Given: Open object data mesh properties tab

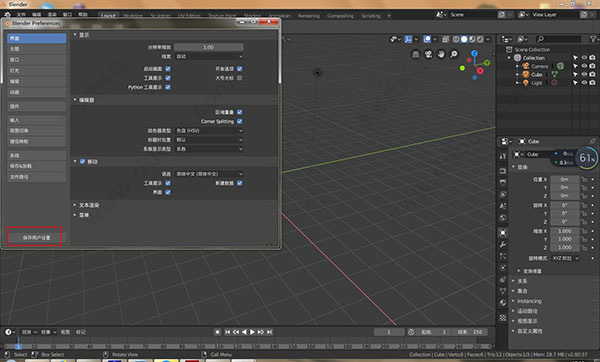Looking at the screenshot, I should [503, 291].
